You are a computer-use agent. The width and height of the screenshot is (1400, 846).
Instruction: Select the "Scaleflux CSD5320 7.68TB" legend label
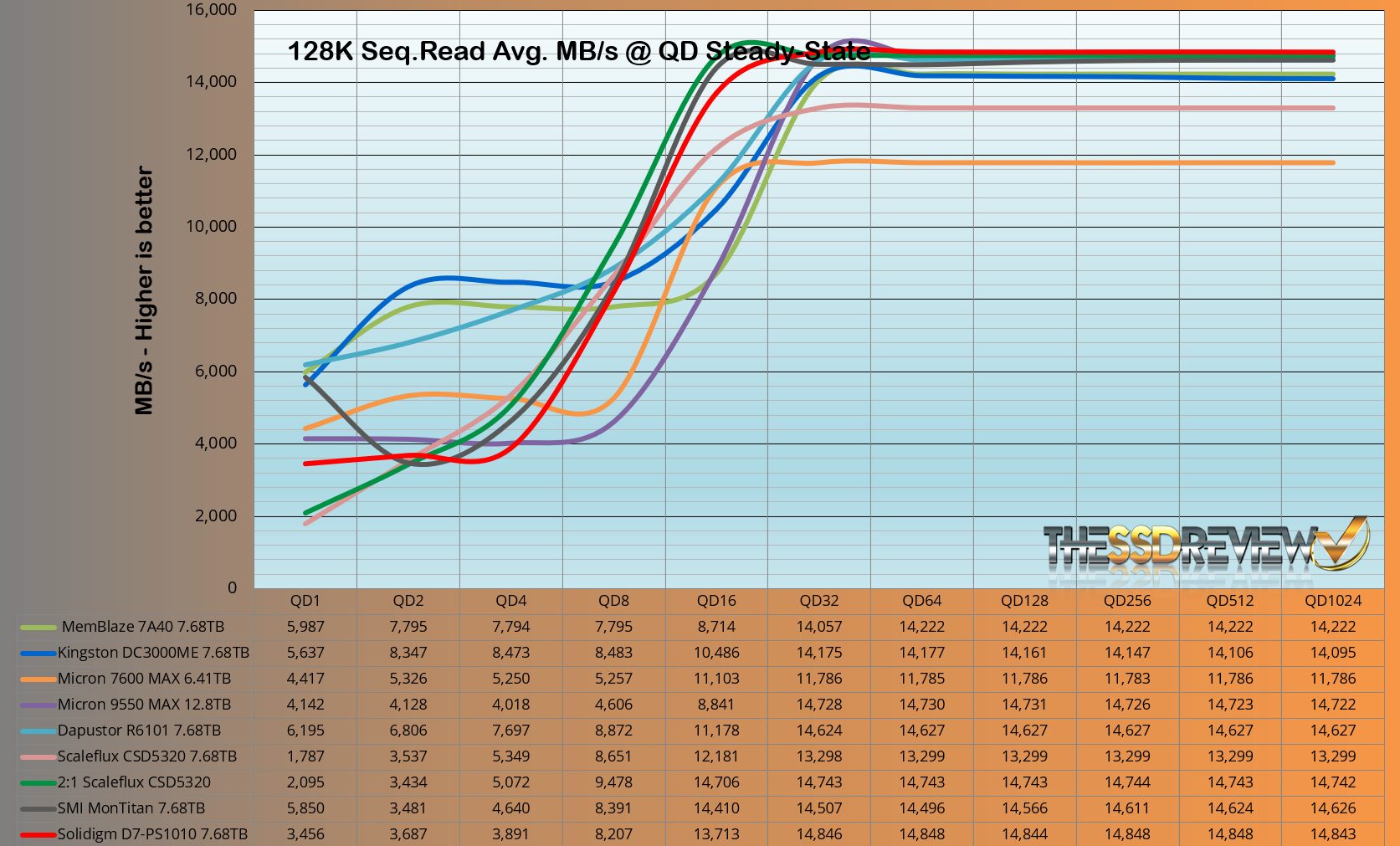click(x=147, y=756)
